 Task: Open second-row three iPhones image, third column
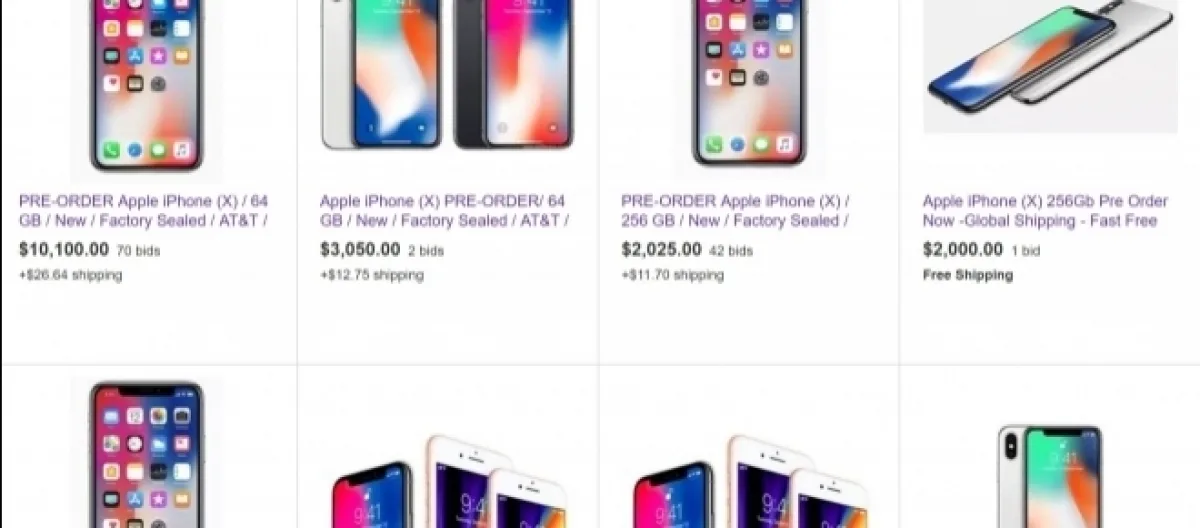(x=749, y=480)
